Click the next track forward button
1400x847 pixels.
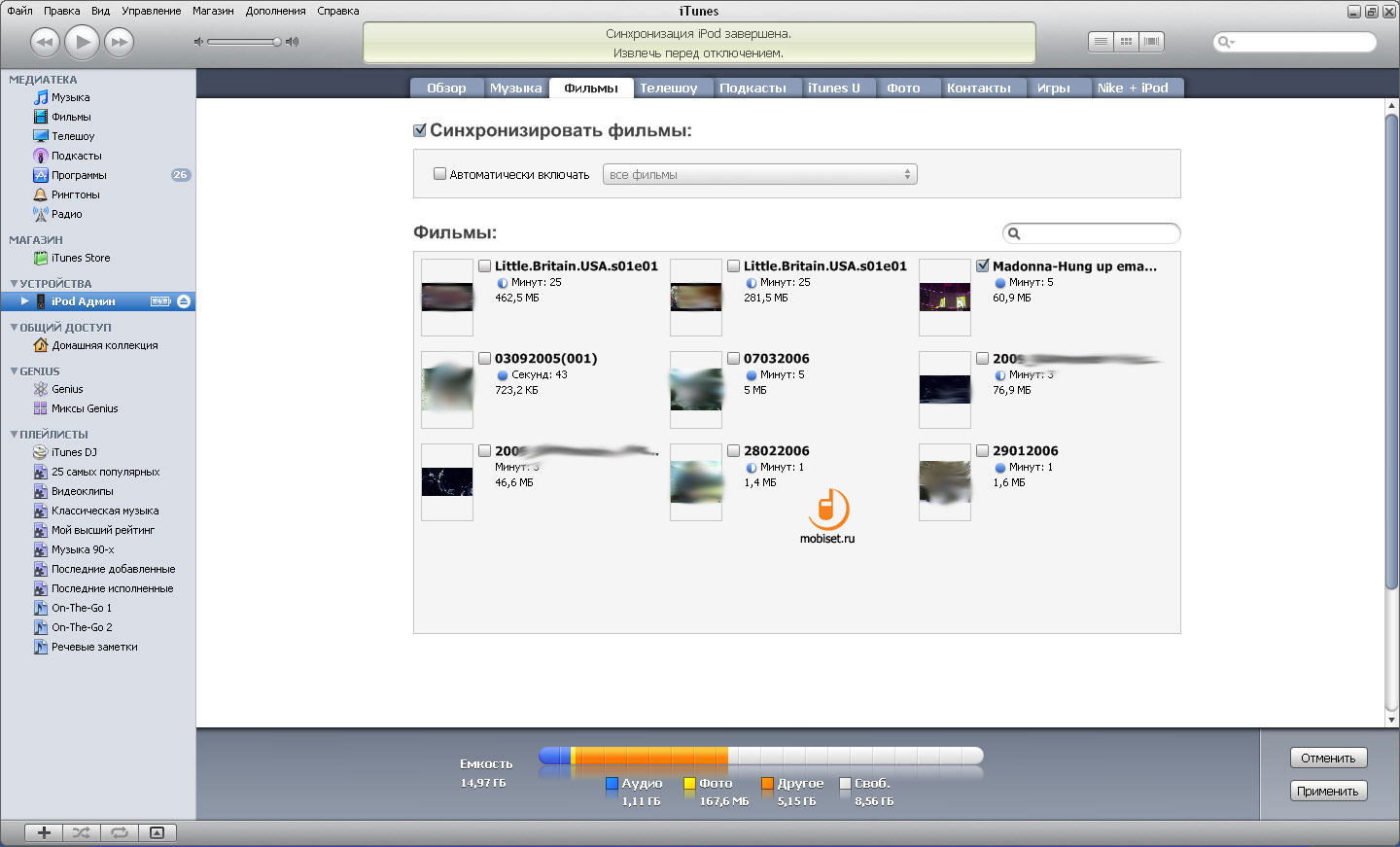coord(120,42)
